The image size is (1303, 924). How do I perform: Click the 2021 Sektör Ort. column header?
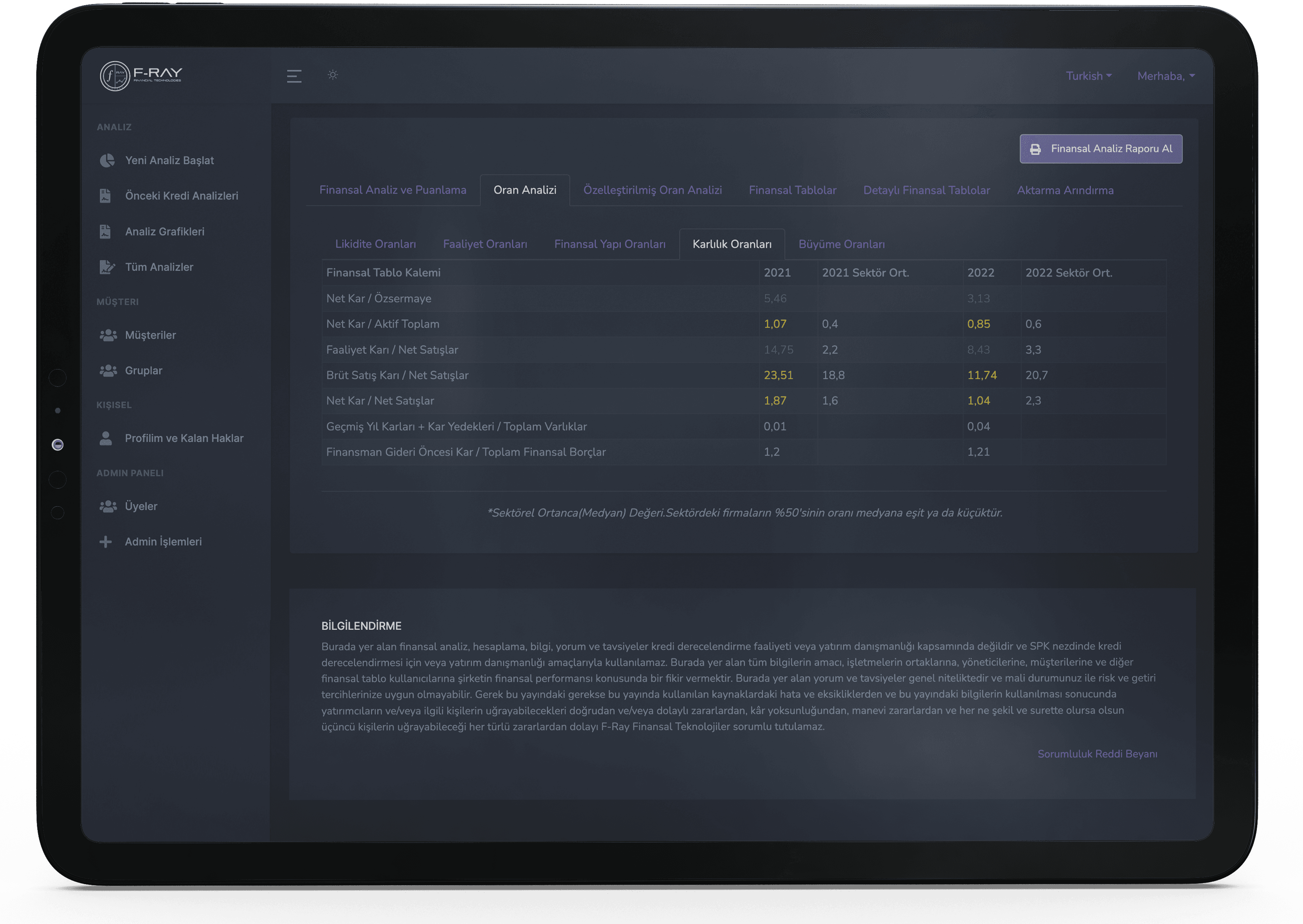click(865, 272)
